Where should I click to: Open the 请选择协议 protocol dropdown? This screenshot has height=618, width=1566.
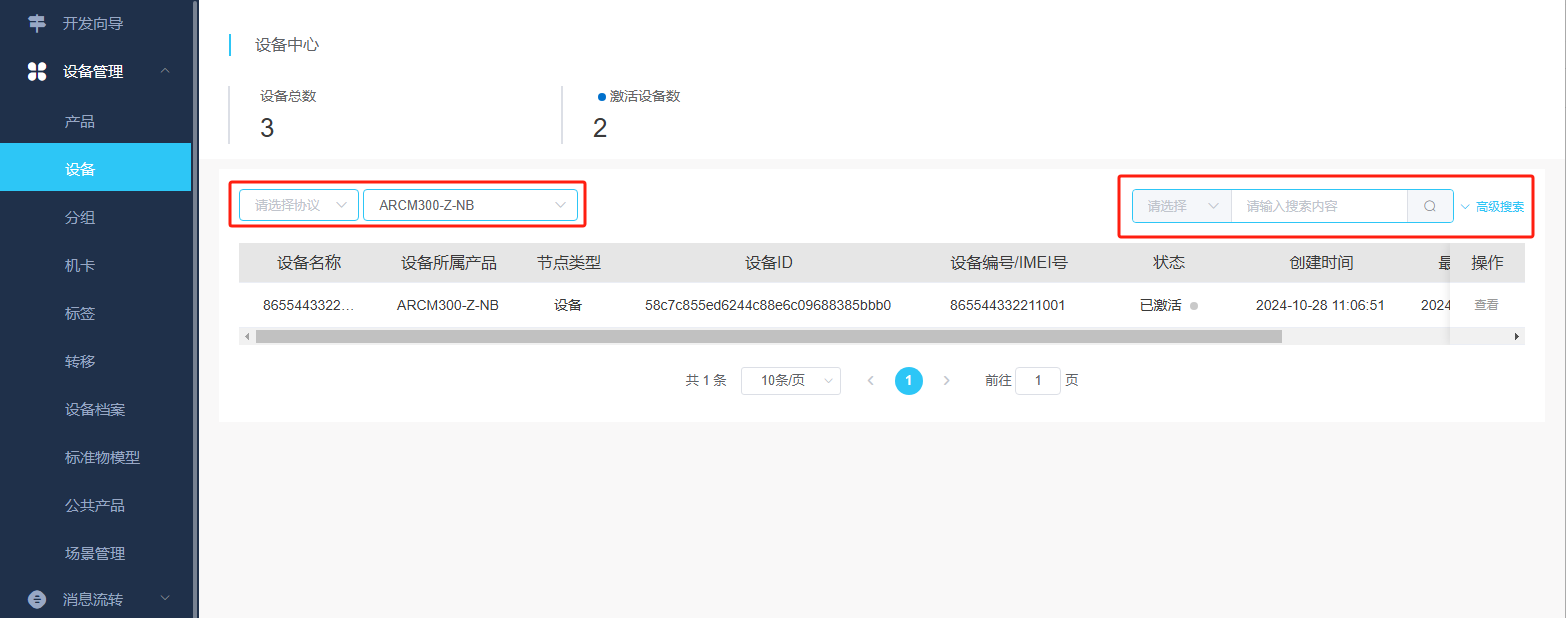[x=298, y=205]
